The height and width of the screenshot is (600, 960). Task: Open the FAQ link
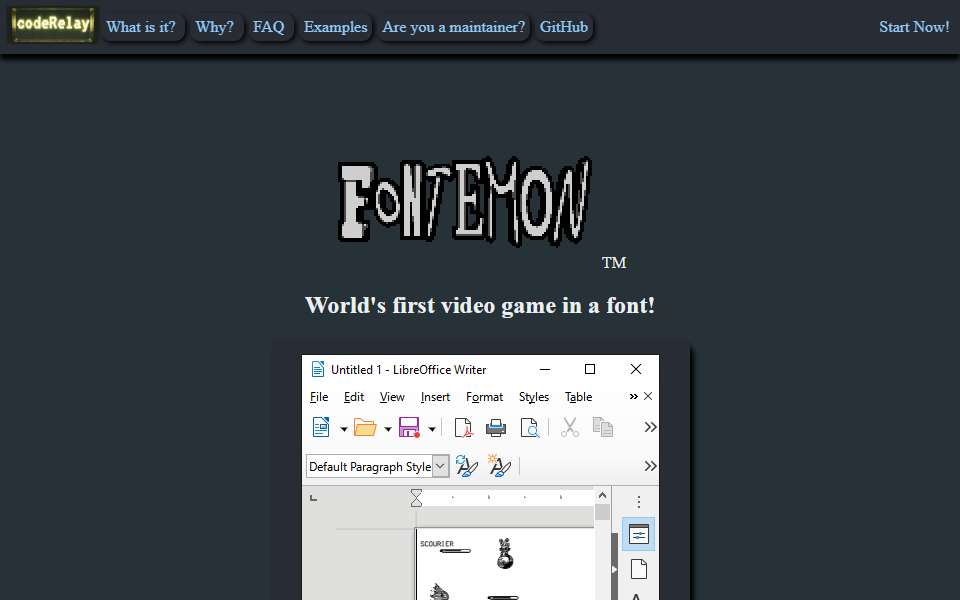point(269,27)
